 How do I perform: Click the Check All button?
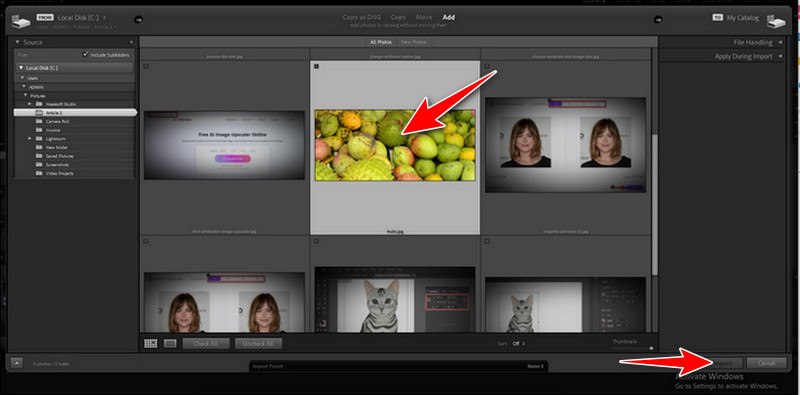pyautogui.click(x=206, y=343)
